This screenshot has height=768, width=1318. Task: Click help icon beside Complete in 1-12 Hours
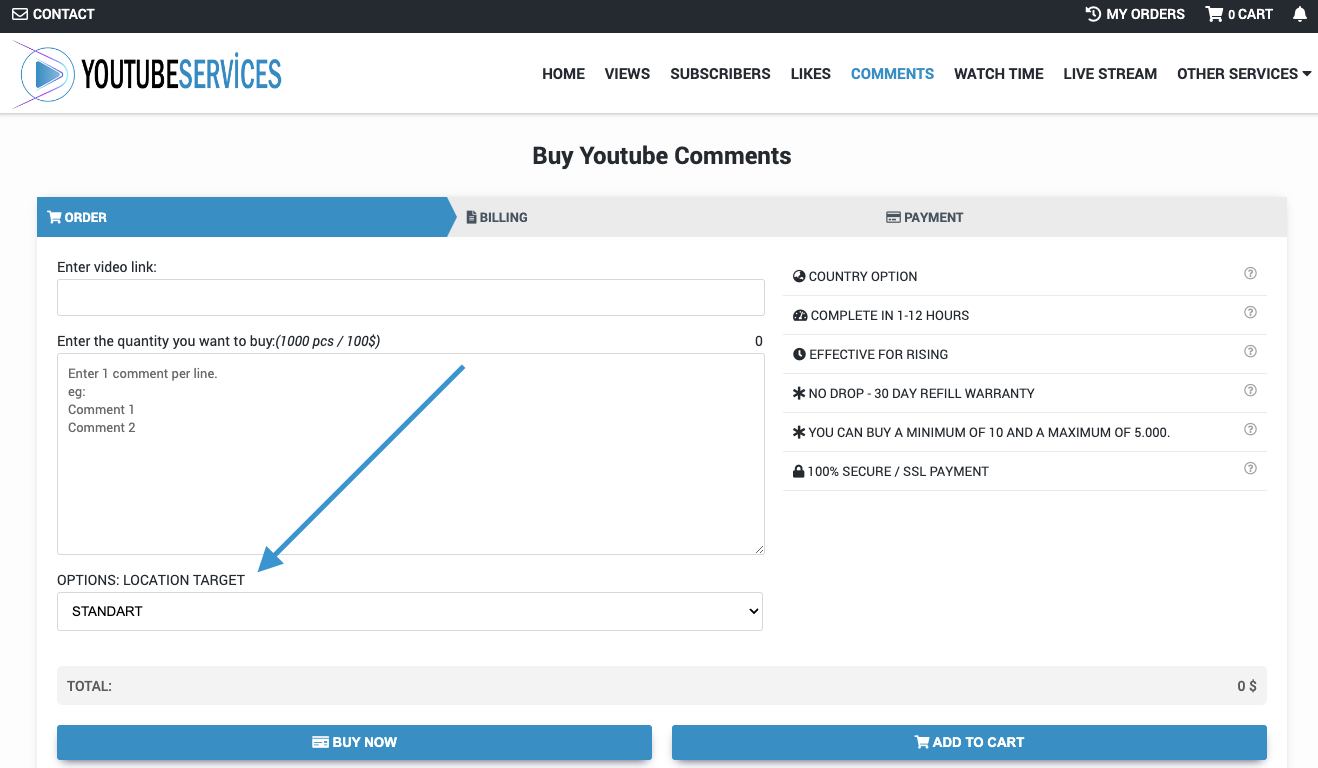[1250, 313]
